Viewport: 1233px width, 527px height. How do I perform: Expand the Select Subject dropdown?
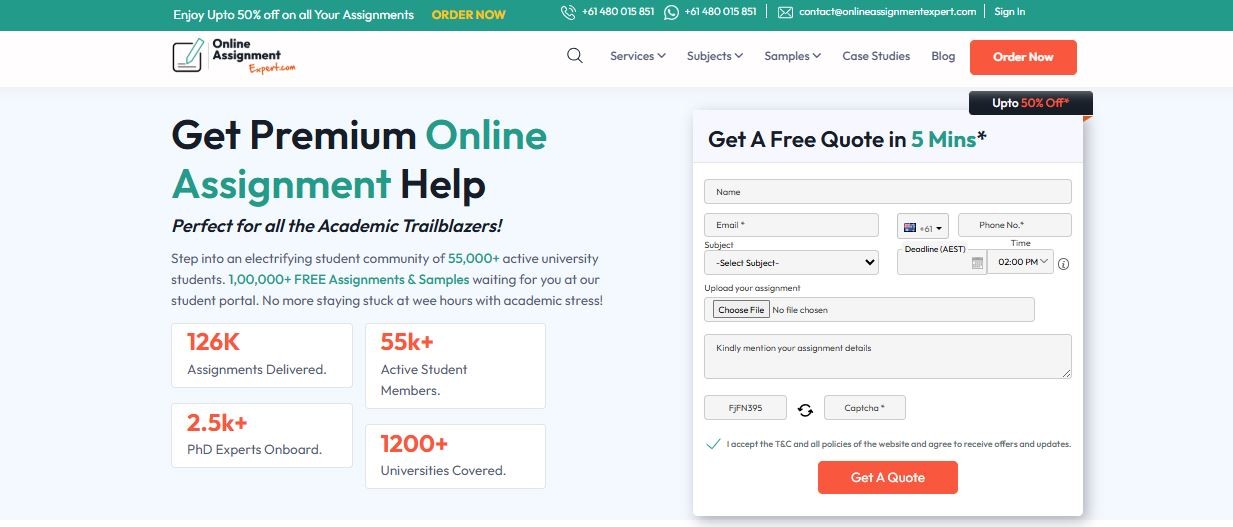tap(791, 262)
